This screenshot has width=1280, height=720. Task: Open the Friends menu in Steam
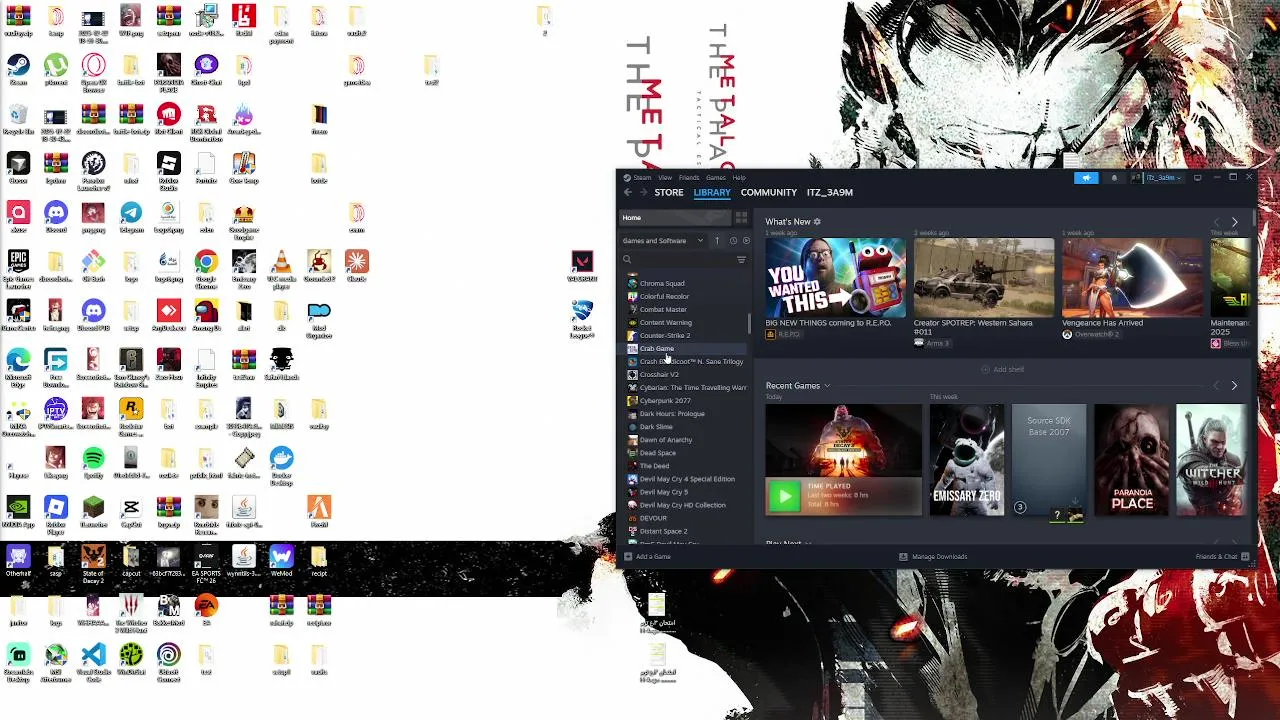[x=689, y=178]
